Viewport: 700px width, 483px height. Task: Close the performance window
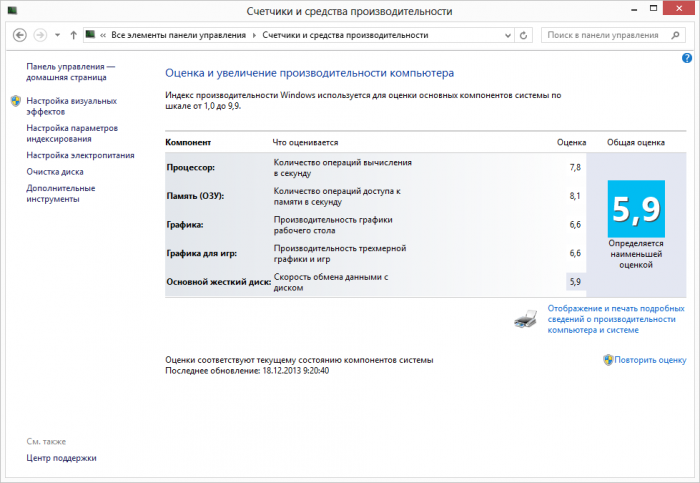click(x=679, y=8)
